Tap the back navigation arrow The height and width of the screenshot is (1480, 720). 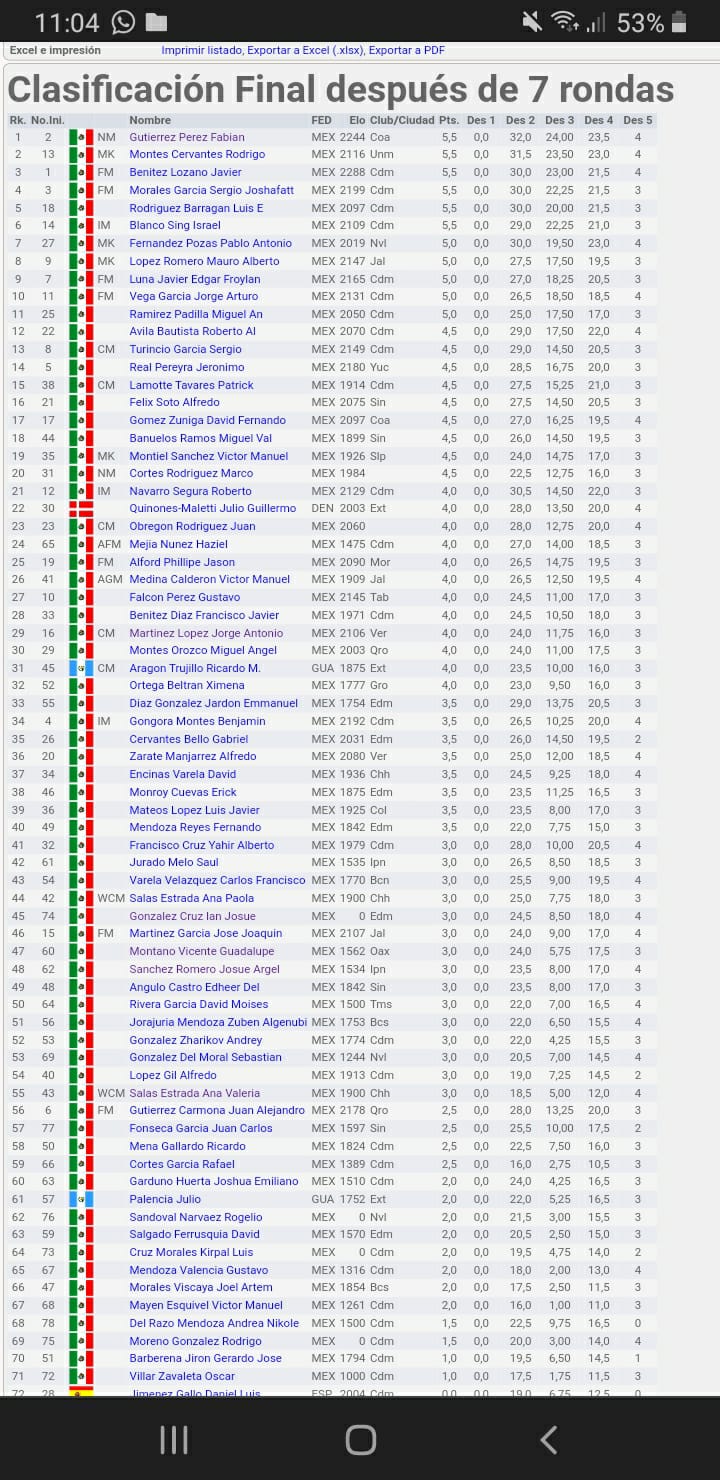click(x=547, y=1439)
